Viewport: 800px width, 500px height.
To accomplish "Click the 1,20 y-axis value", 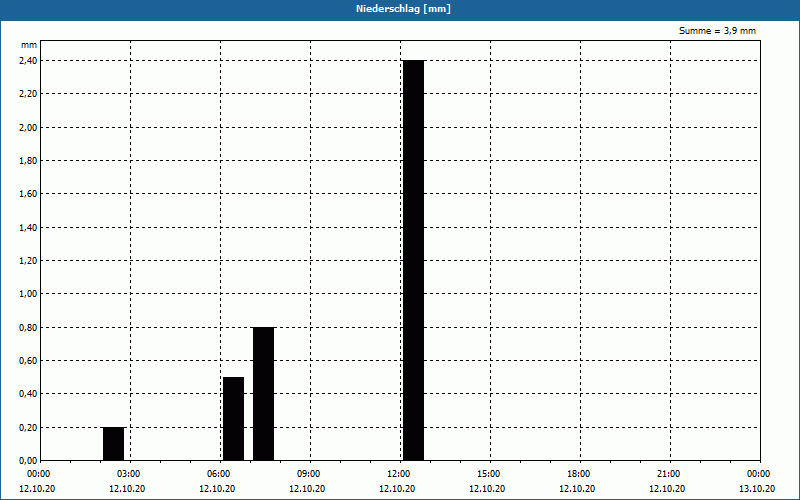I will coord(28,261).
